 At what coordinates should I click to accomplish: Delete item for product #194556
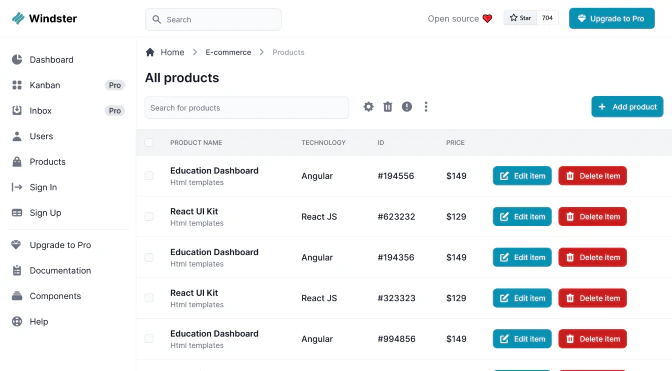[592, 176]
